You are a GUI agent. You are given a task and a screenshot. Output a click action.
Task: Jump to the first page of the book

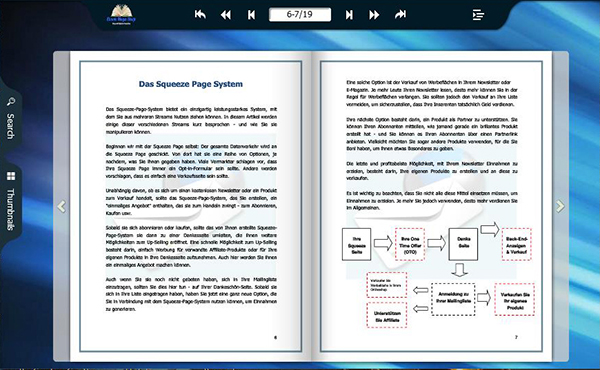click(x=200, y=15)
